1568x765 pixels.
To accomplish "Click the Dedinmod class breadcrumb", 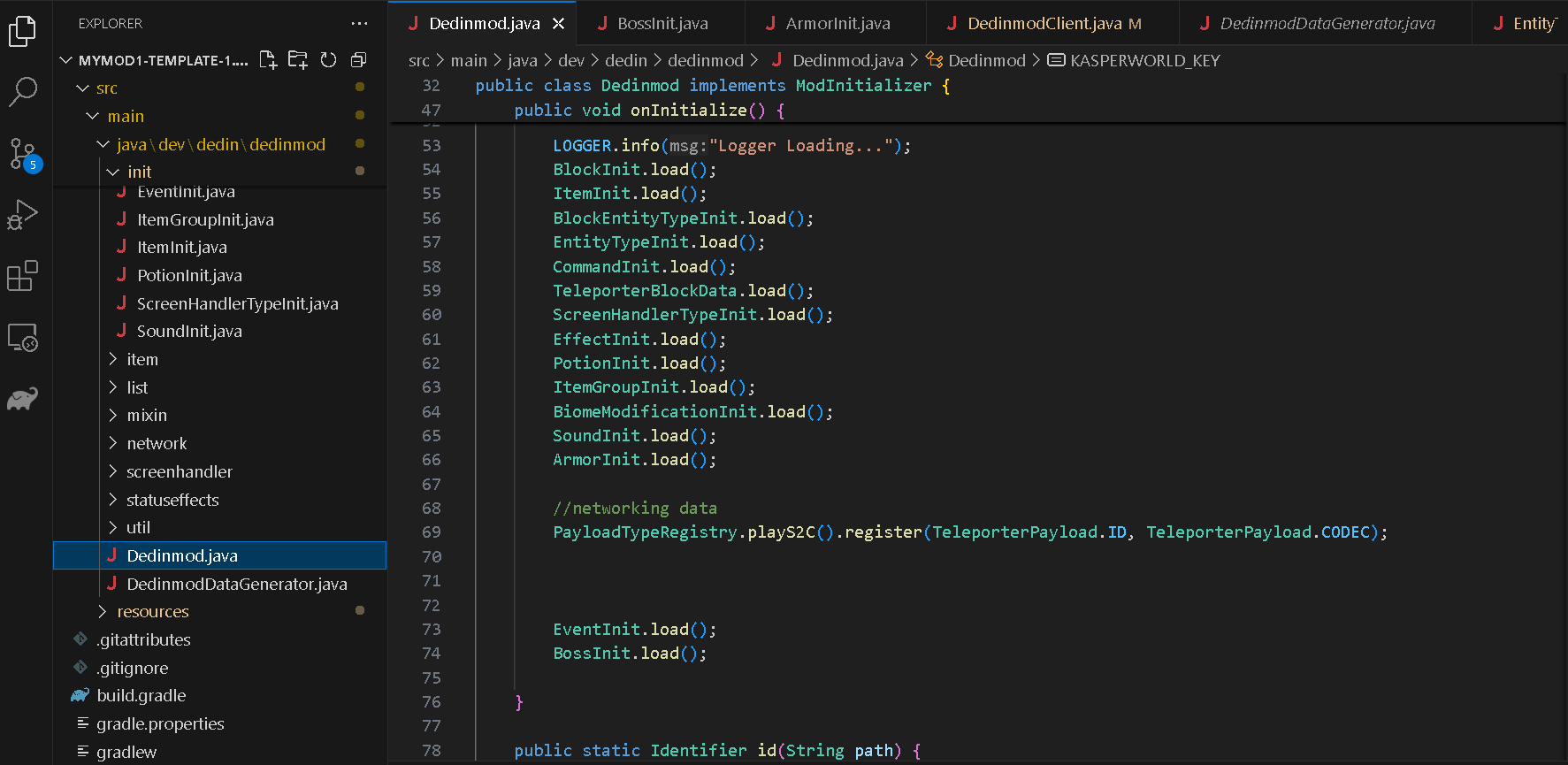I will [986, 60].
